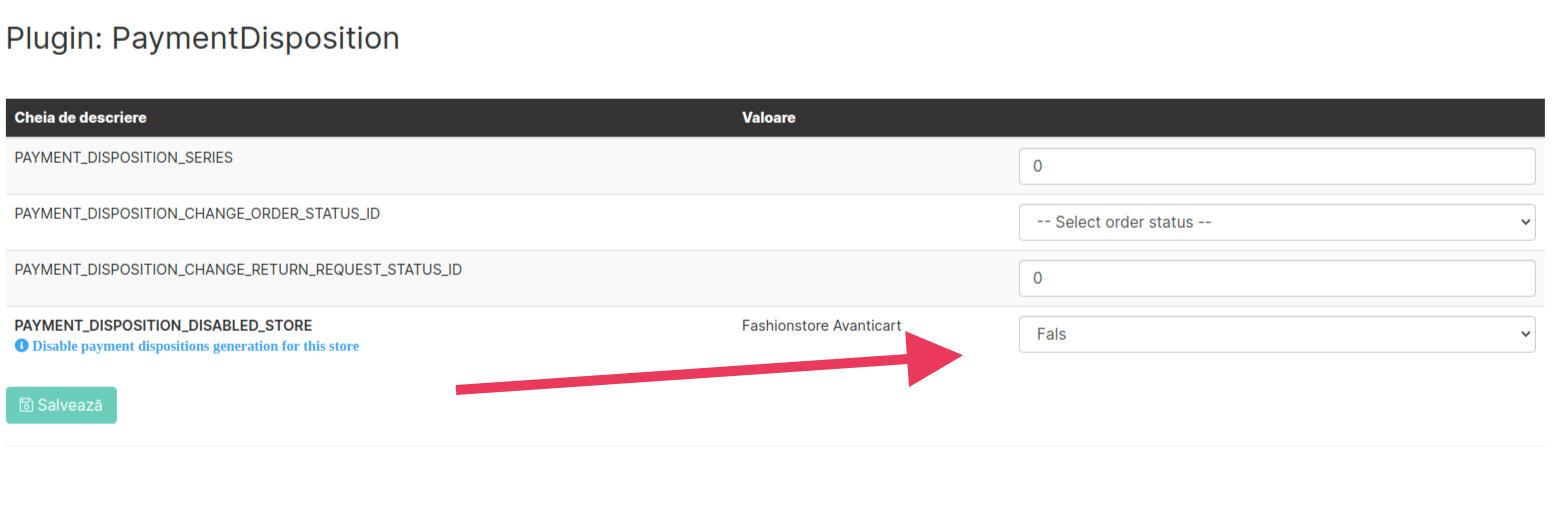The height and width of the screenshot is (505, 1560).
Task: Click the Fashionstore Avanticart store name
Action: pyautogui.click(x=822, y=326)
